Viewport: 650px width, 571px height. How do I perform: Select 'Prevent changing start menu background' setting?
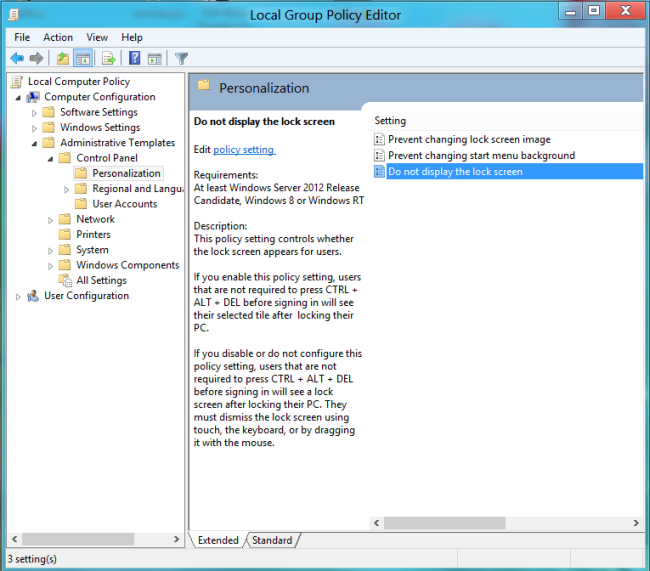481,156
